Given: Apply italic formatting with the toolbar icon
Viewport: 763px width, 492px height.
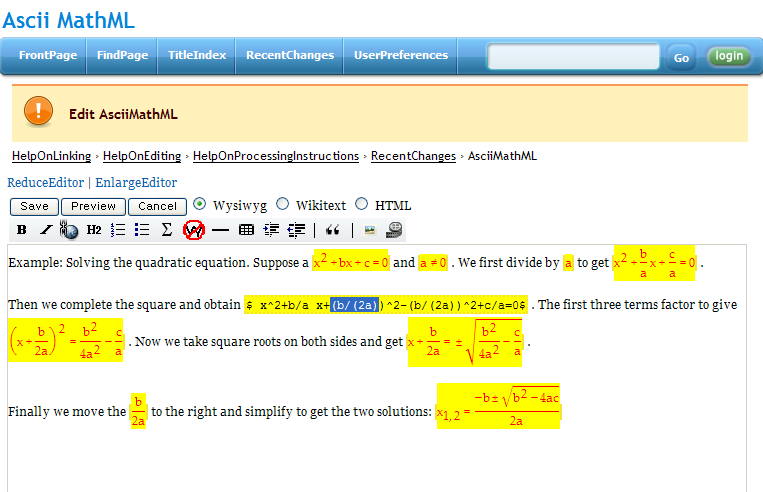Looking at the screenshot, I should (45, 230).
